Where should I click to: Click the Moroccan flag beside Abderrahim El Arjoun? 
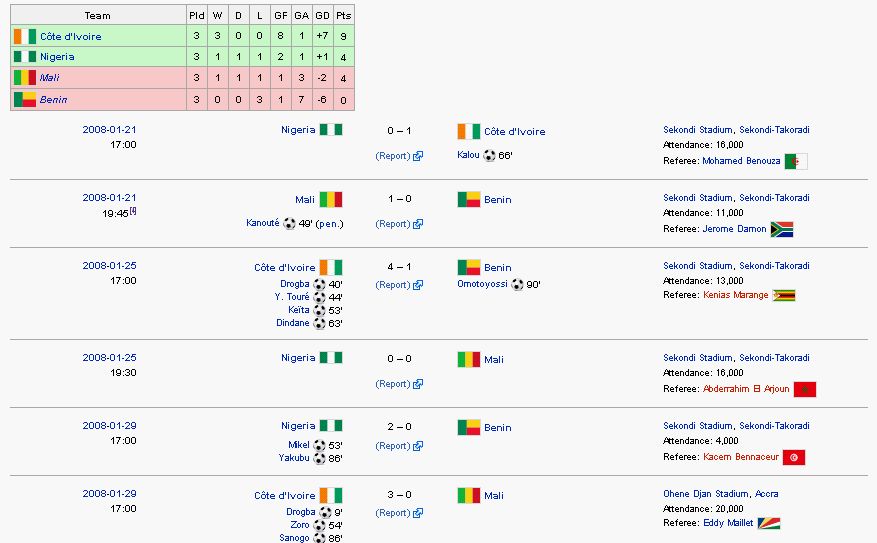pyautogui.click(x=804, y=389)
